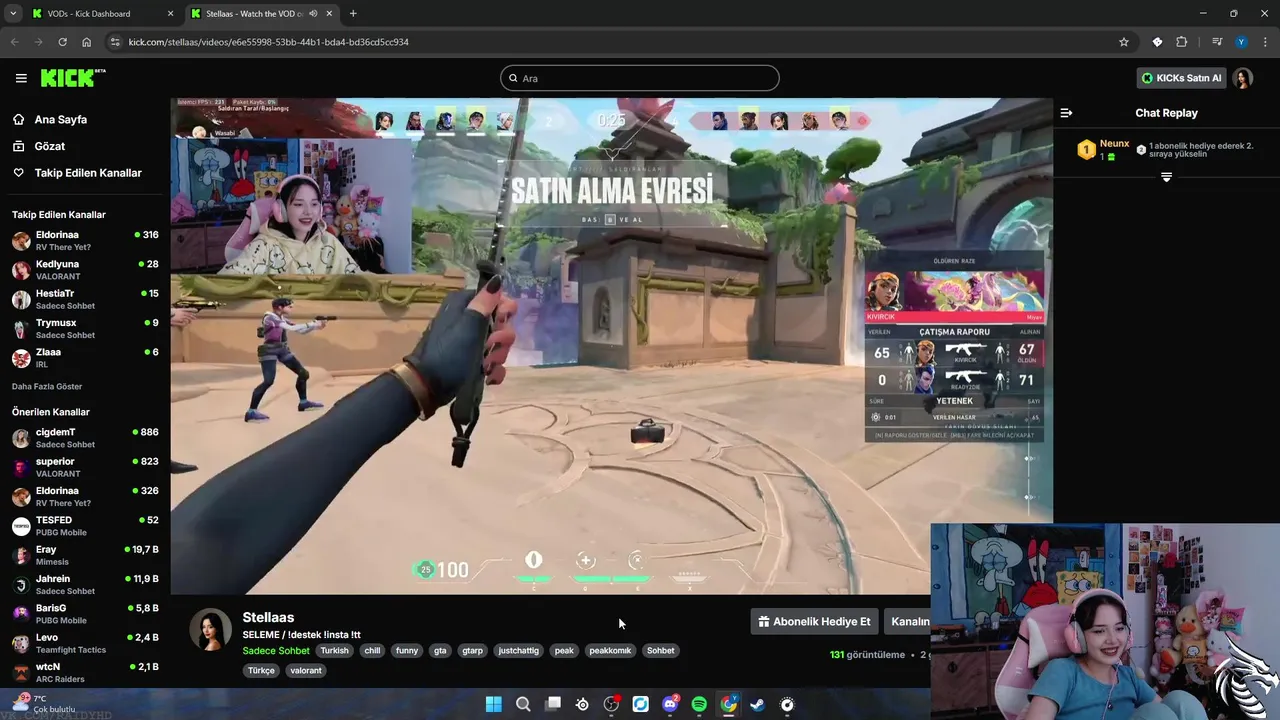Select the gtarp tag
Screen dimensions: 1280x720
472,650
